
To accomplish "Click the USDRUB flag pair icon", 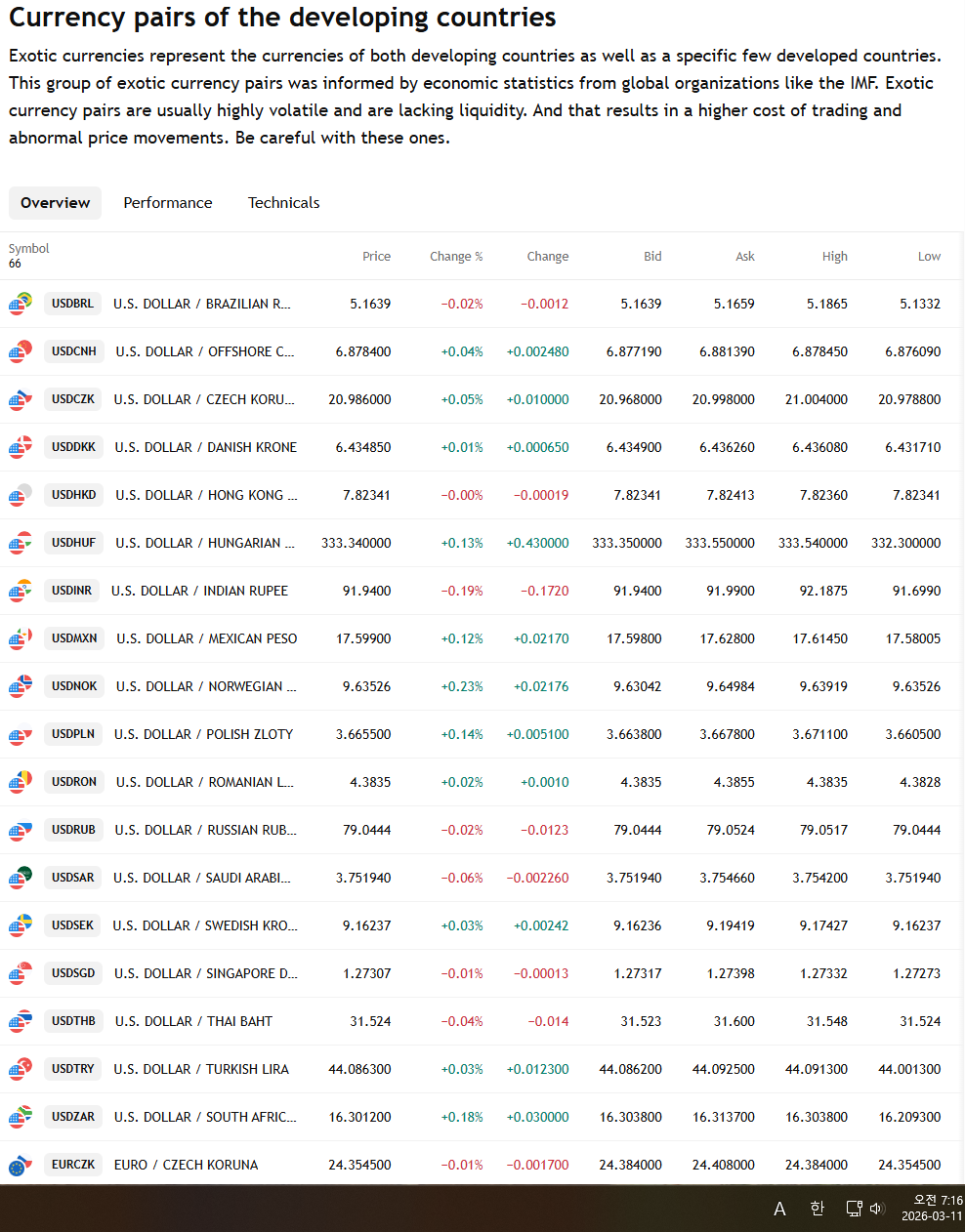I will (21, 830).
